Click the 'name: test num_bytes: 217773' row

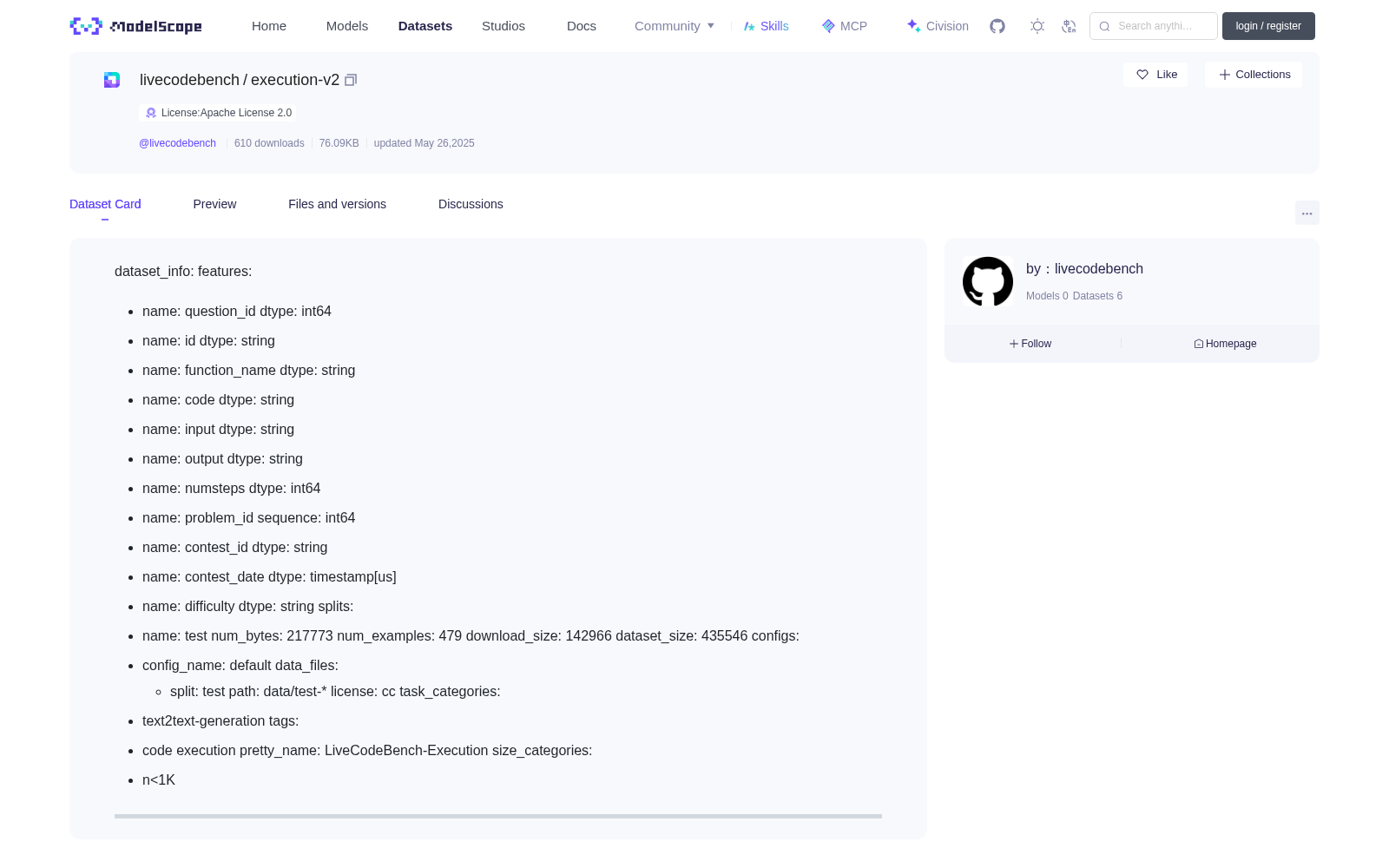[x=471, y=636]
